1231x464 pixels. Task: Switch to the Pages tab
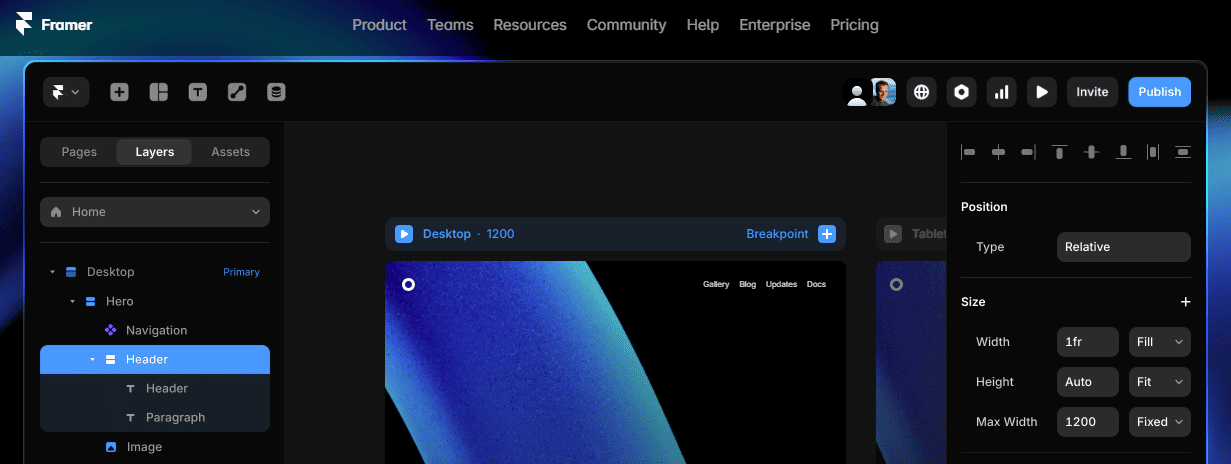tap(79, 152)
